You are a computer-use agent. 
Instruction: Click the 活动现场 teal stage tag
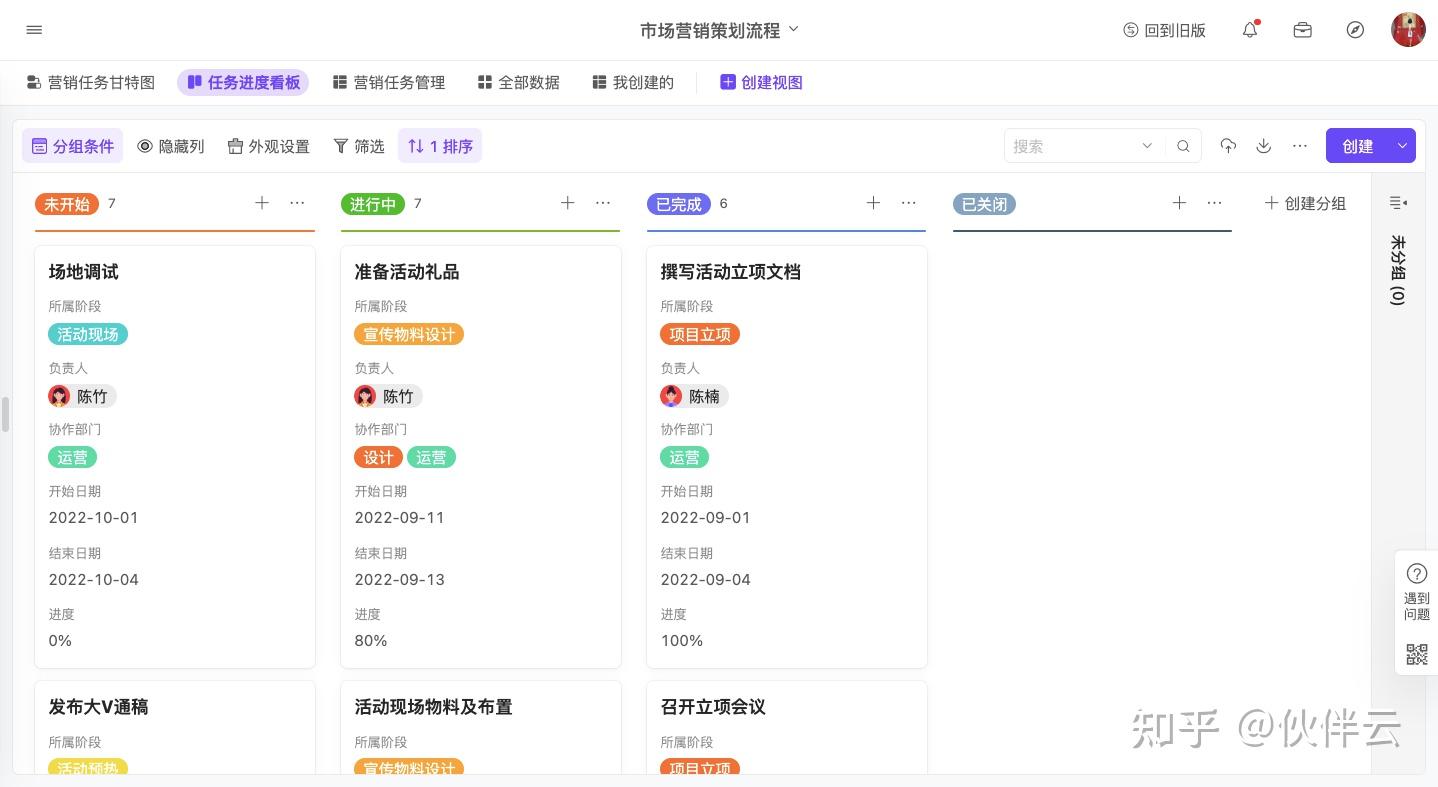(x=88, y=334)
